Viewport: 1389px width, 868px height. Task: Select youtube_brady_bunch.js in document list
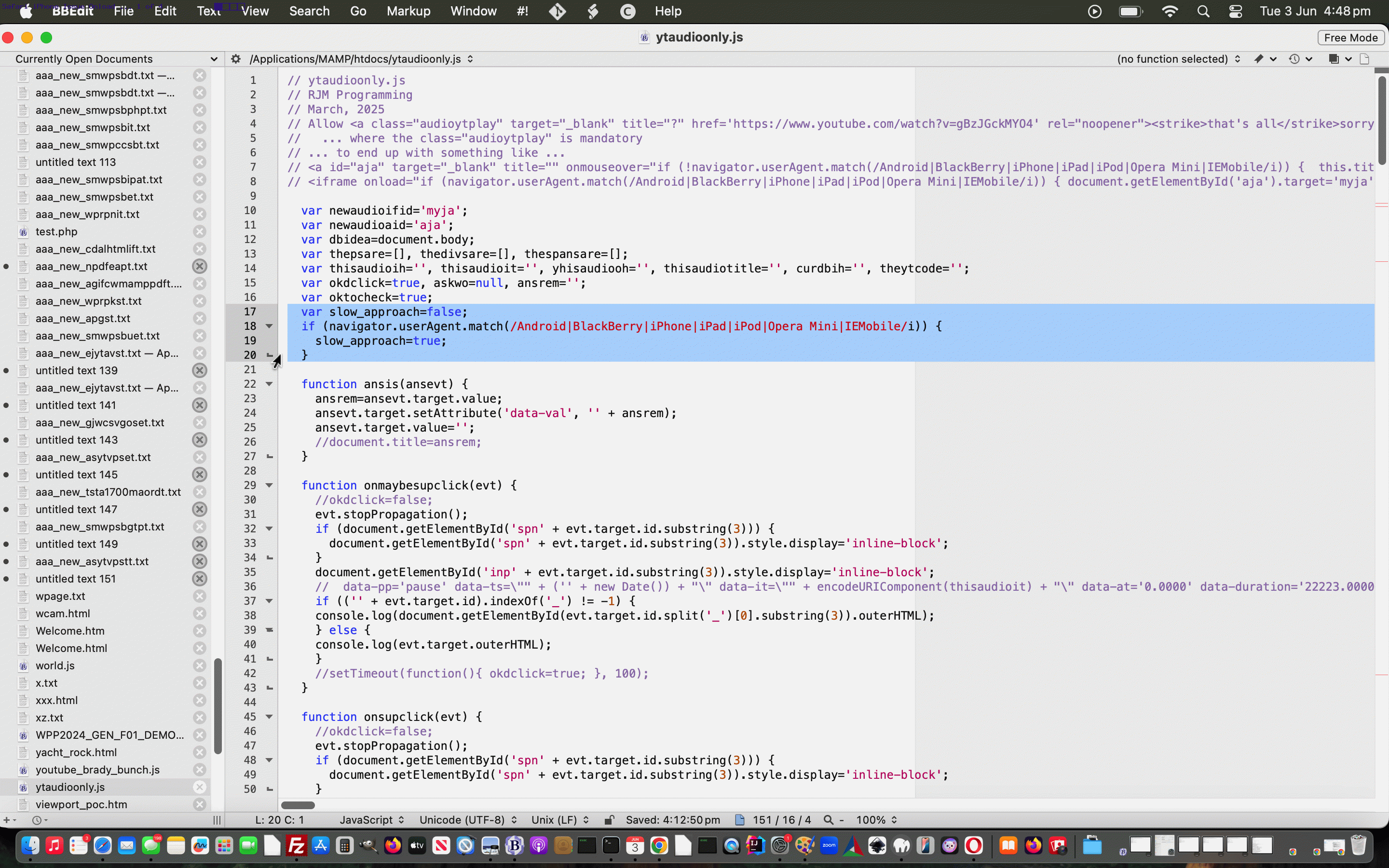click(x=97, y=770)
